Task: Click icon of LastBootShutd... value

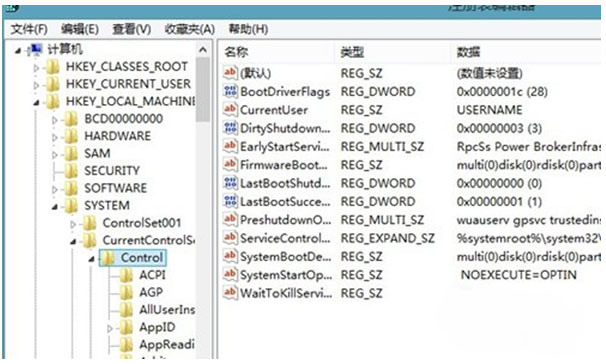Action: [x=230, y=182]
